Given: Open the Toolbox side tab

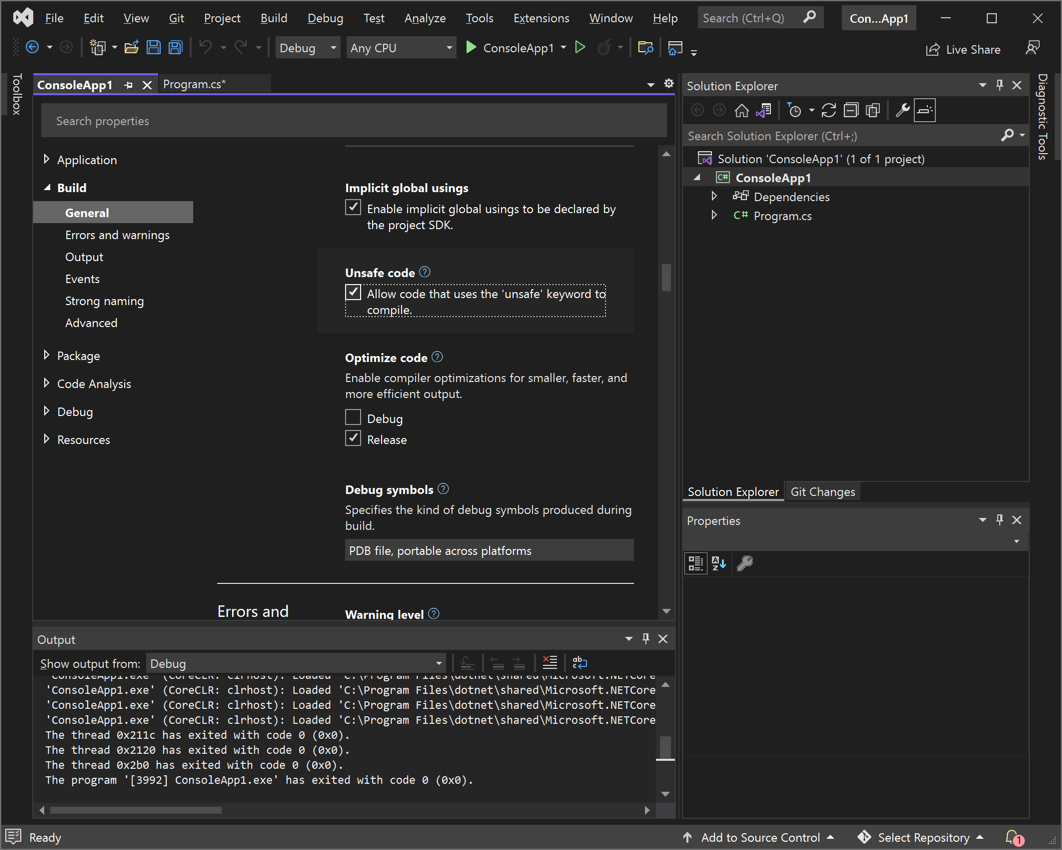Looking at the screenshot, I should pos(17,94).
